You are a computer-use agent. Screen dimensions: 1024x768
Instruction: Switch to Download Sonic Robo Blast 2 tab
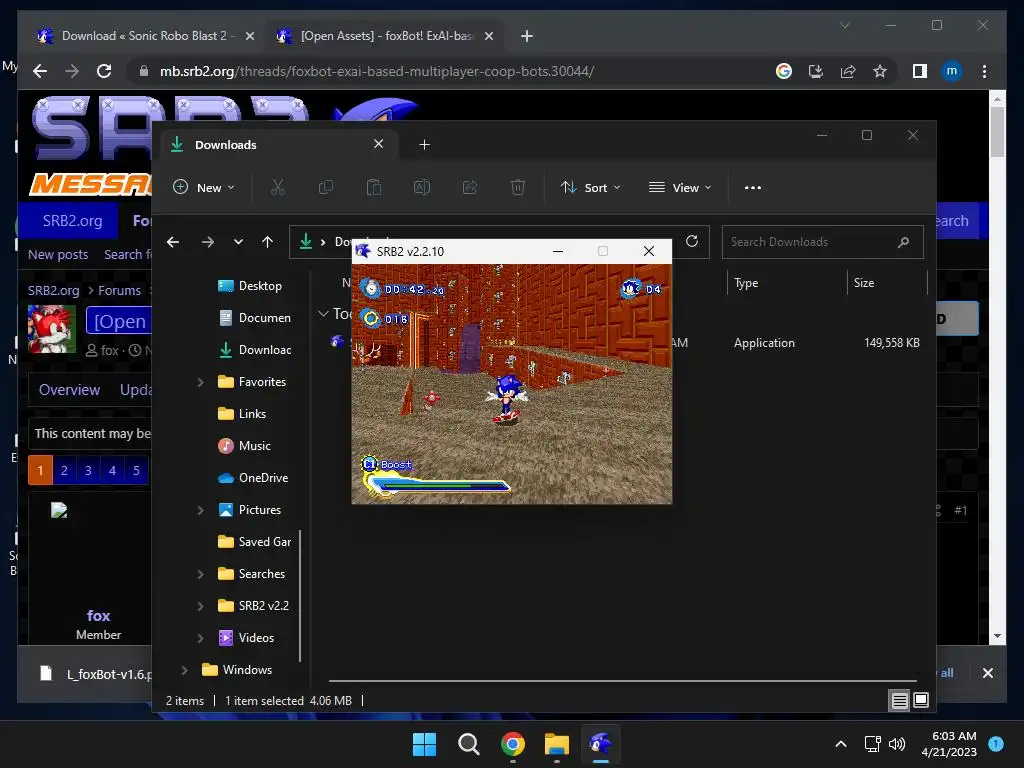point(146,36)
